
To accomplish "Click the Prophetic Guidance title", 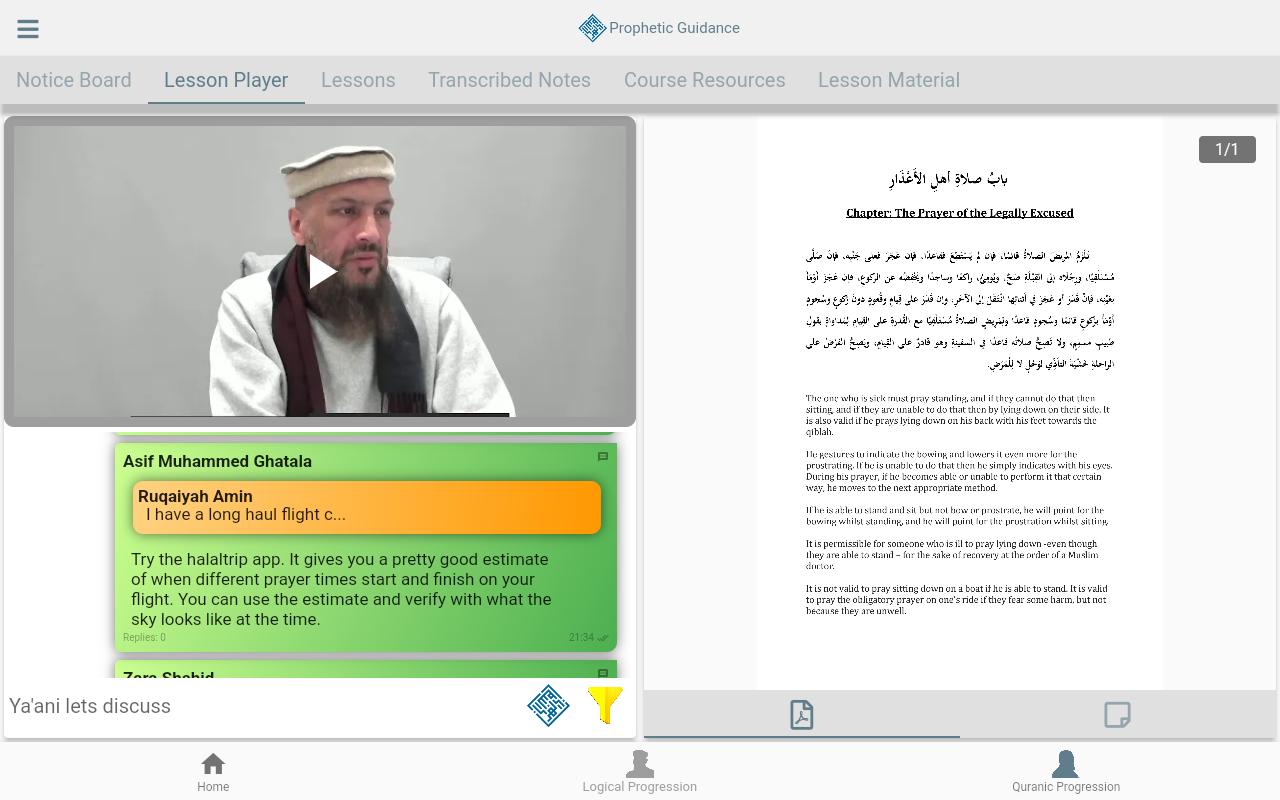I will (x=674, y=28).
